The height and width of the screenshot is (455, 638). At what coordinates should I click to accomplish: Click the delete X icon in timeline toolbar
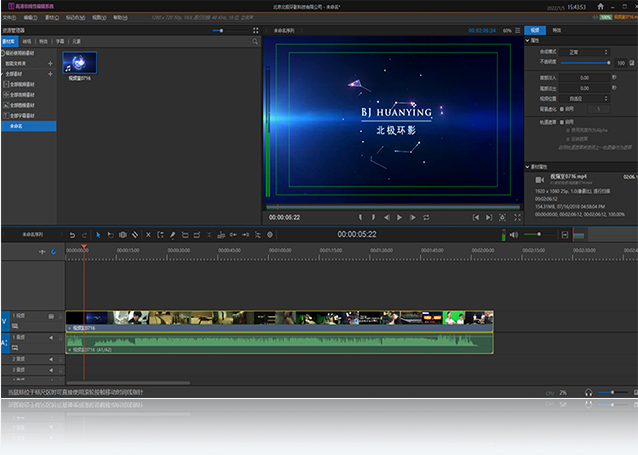point(148,234)
